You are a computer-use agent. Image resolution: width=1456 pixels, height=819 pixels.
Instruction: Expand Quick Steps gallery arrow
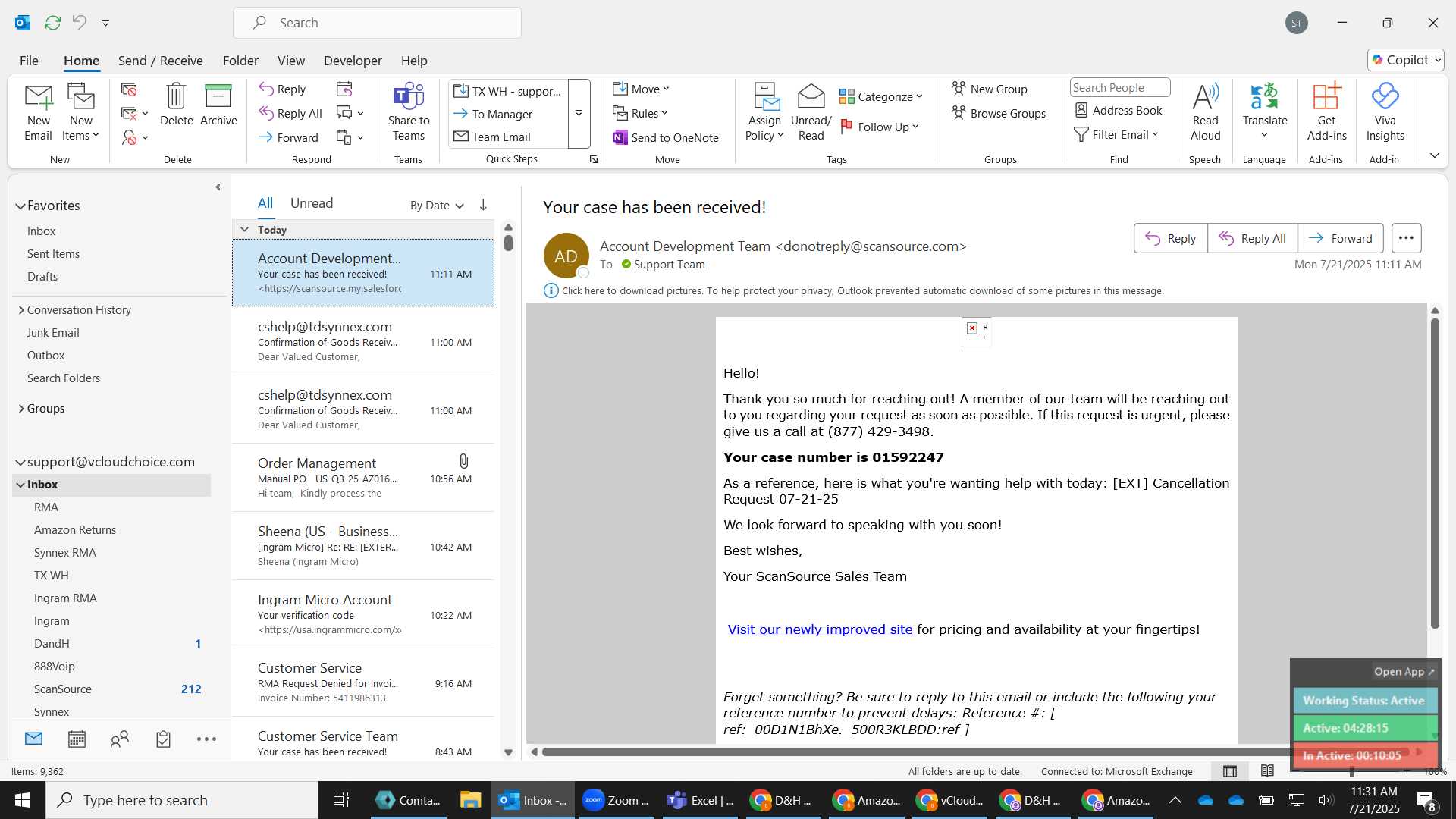click(x=579, y=113)
